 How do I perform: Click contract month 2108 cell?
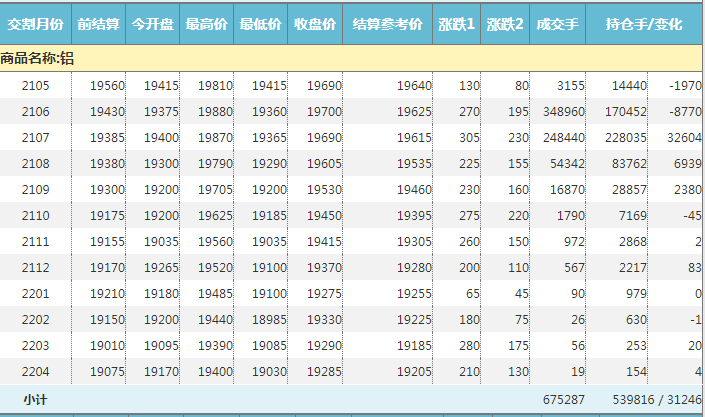point(35,164)
